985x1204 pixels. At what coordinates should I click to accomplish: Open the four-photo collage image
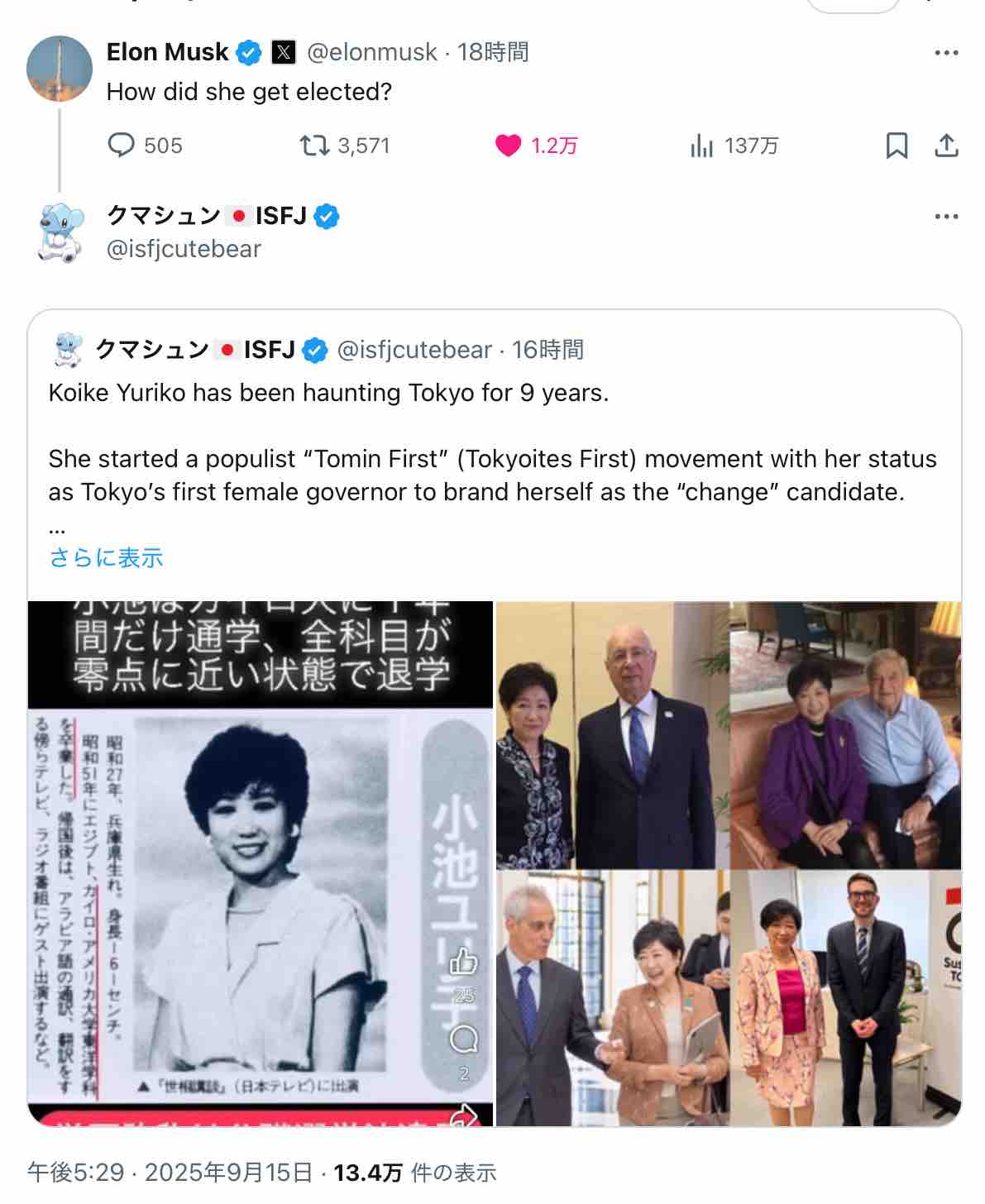(x=729, y=863)
